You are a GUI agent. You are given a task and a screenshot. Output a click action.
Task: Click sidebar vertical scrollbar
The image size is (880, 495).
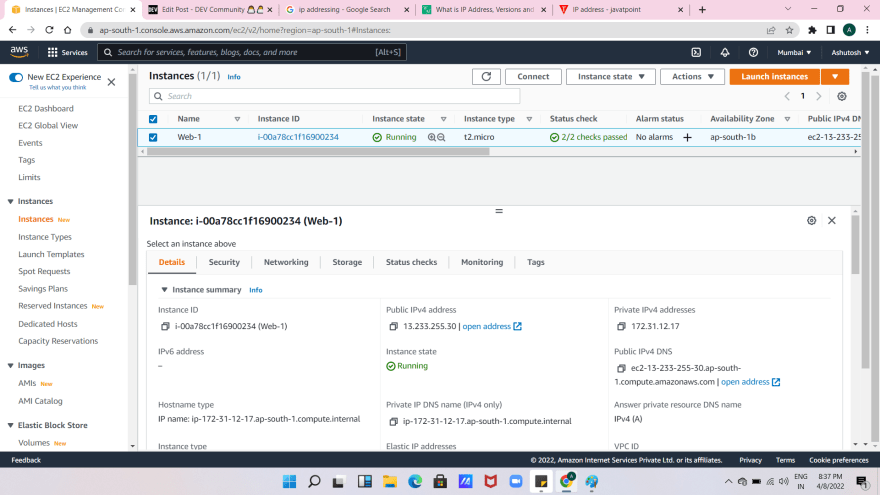[132, 179]
